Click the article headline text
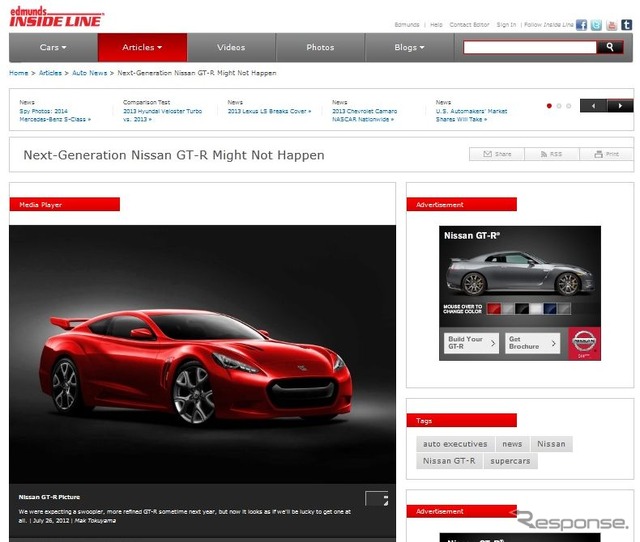 pyautogui.click(x=174, y=155)
